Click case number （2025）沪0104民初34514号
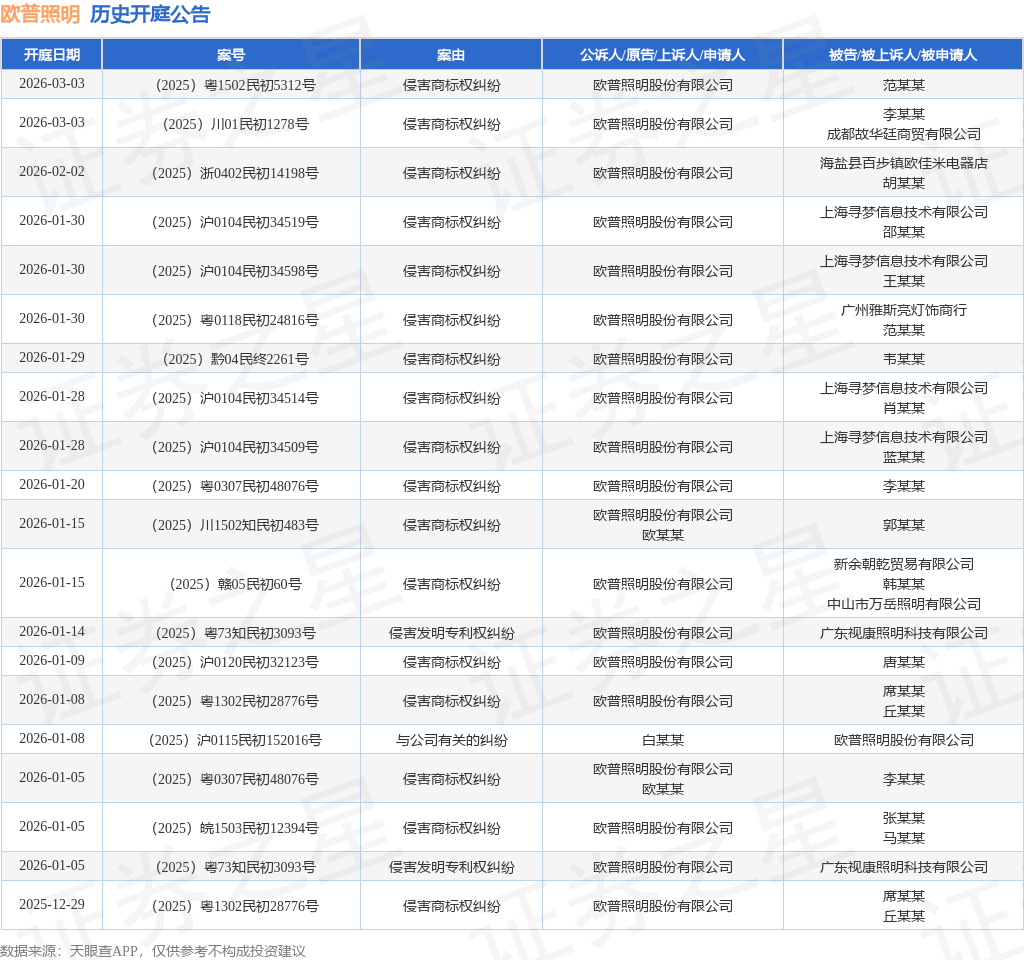This screenshot has width=1024, height=960. pos(236,398)
